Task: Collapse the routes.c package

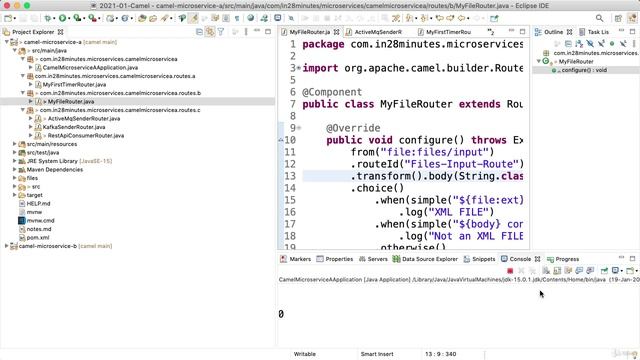Action: click(23, 110)
